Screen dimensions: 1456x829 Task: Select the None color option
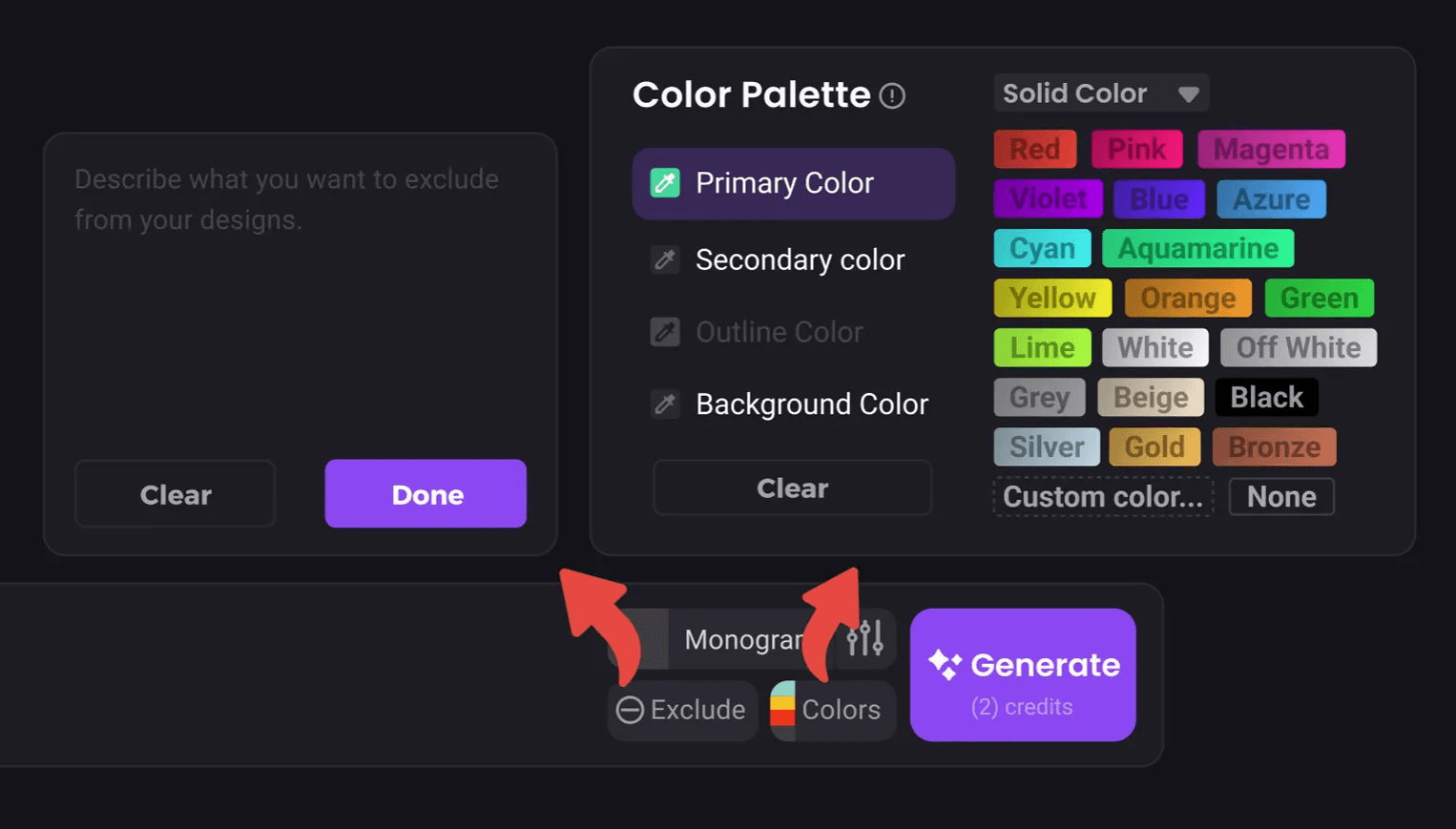click(x=1280, y=497)
